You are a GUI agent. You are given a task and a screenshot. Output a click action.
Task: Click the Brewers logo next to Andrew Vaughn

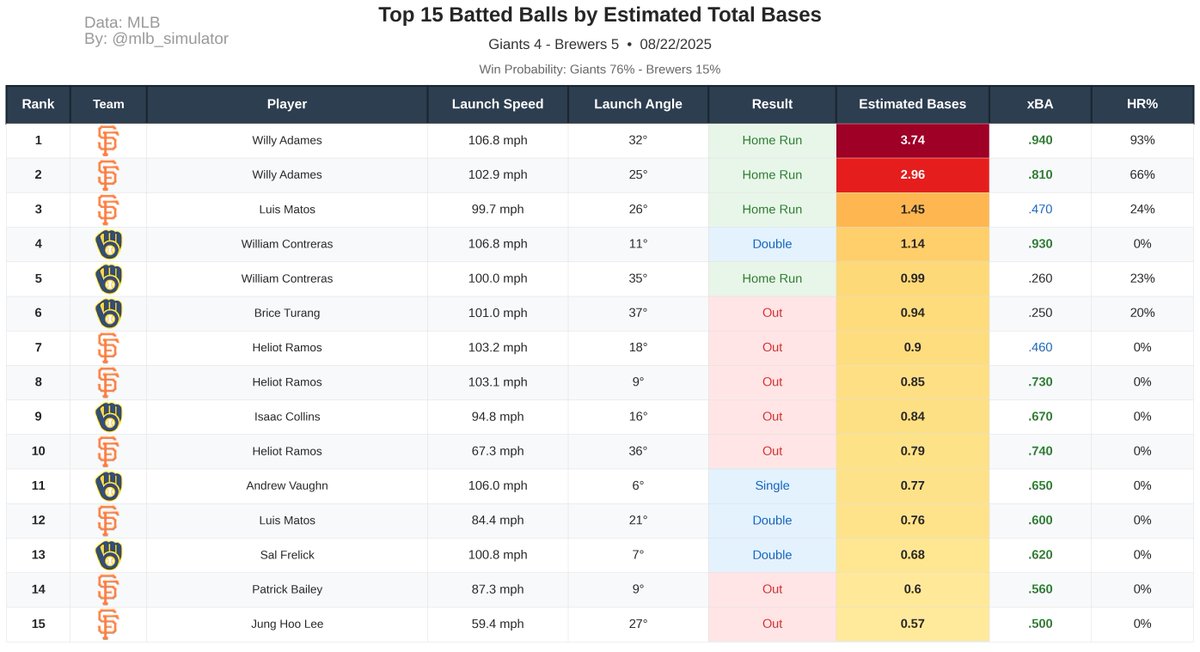click(108, 485)
